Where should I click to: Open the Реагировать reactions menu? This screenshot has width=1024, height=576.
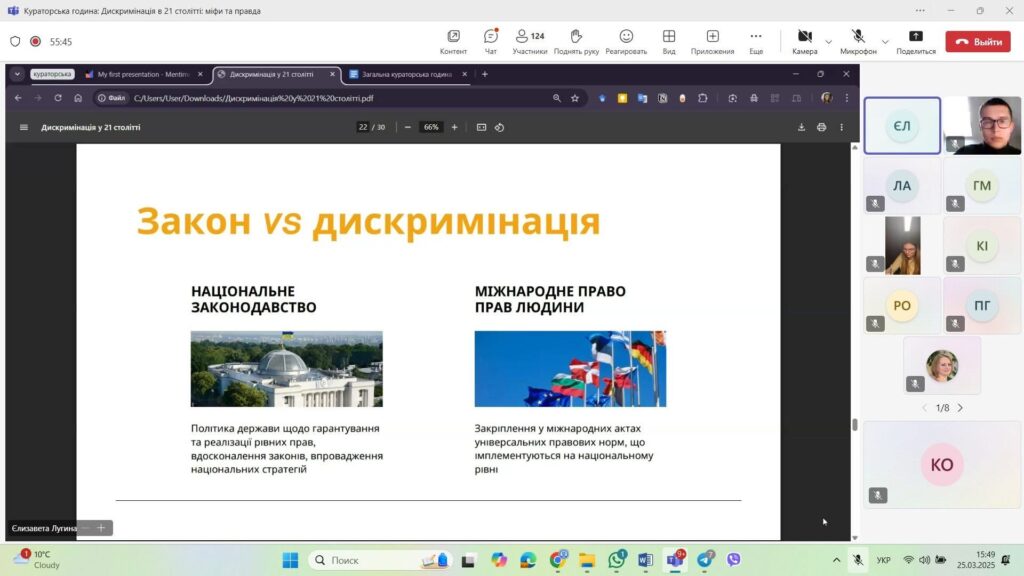tap(626, 41)
